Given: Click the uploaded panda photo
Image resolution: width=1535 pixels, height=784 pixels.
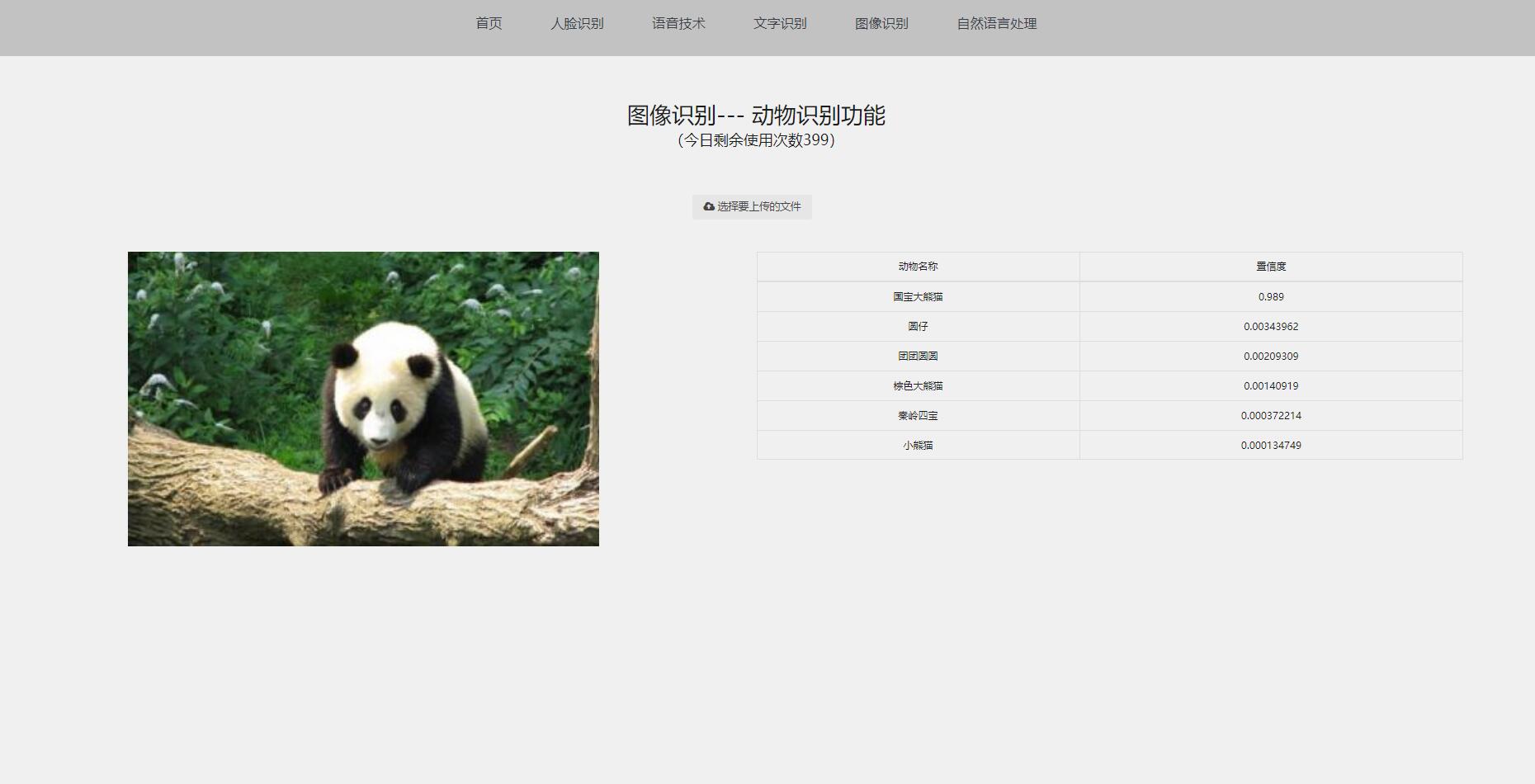Looking at the screenshot, I should (x=363, y=399).
